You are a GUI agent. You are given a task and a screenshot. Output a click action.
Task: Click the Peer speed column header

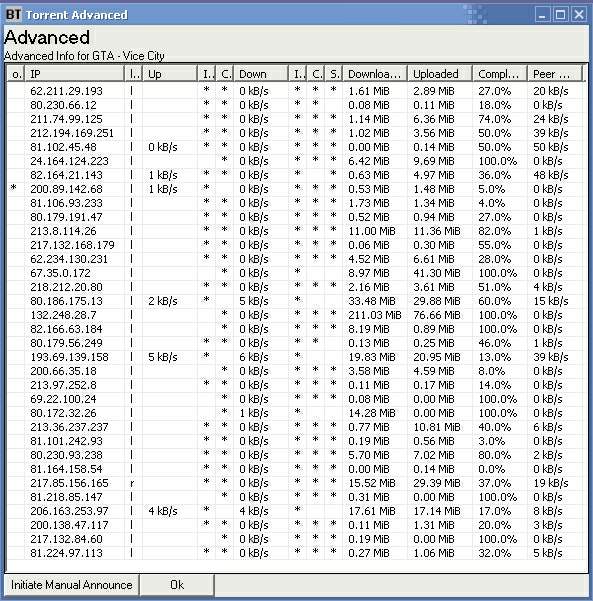pos(555,74)
